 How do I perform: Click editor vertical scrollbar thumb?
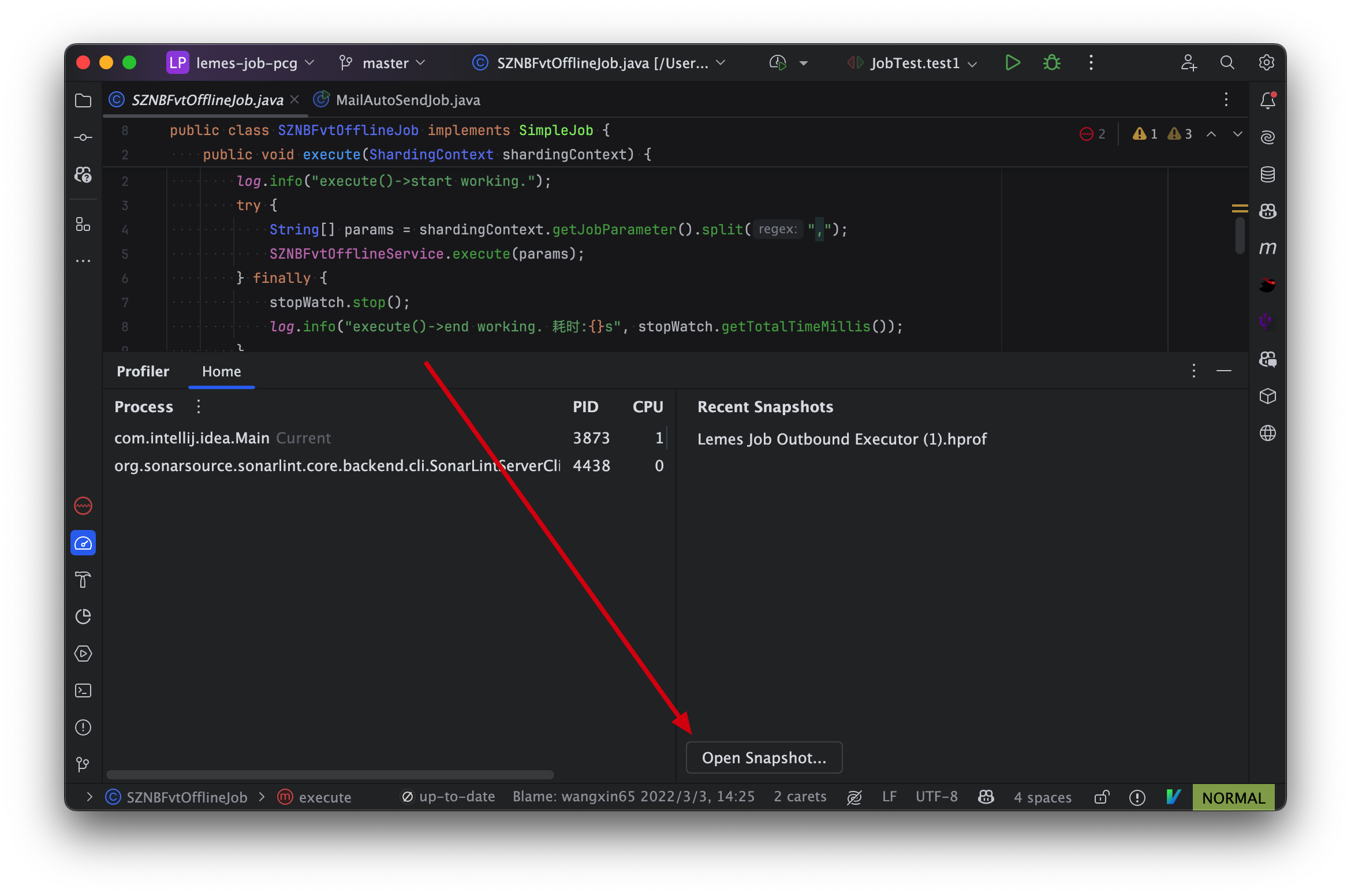pos(1240,236)
